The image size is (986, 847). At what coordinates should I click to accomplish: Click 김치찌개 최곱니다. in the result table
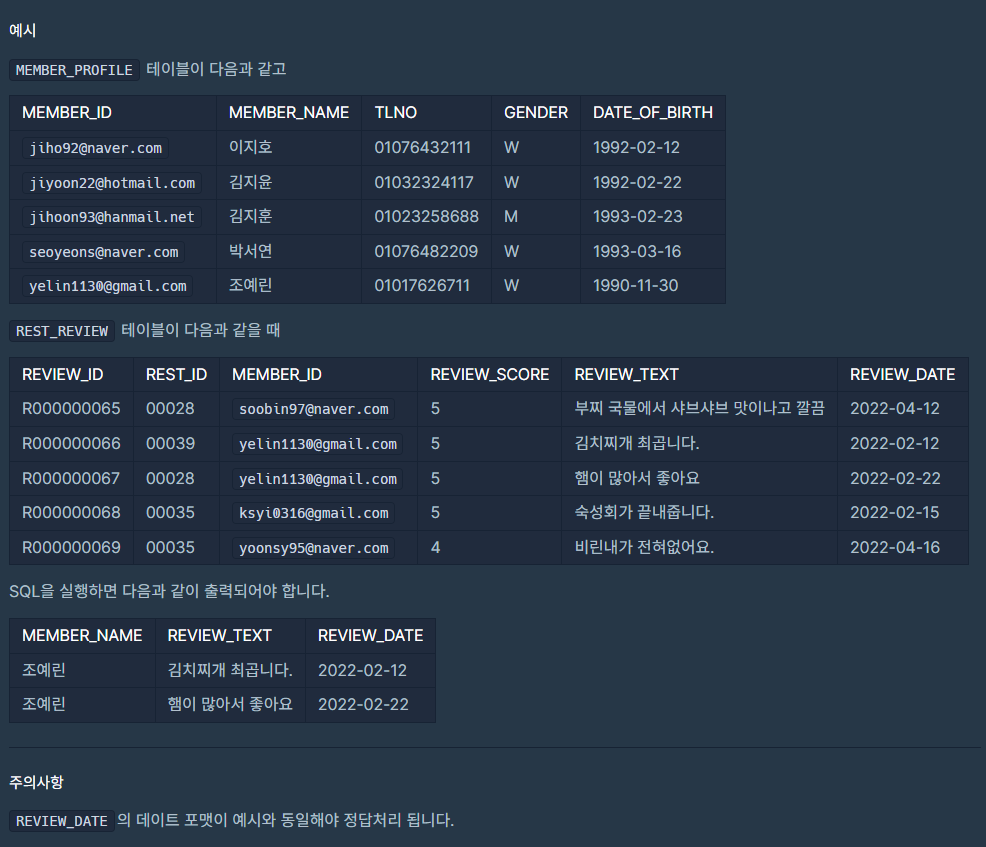pyautogui.click(x=230, y=670)
